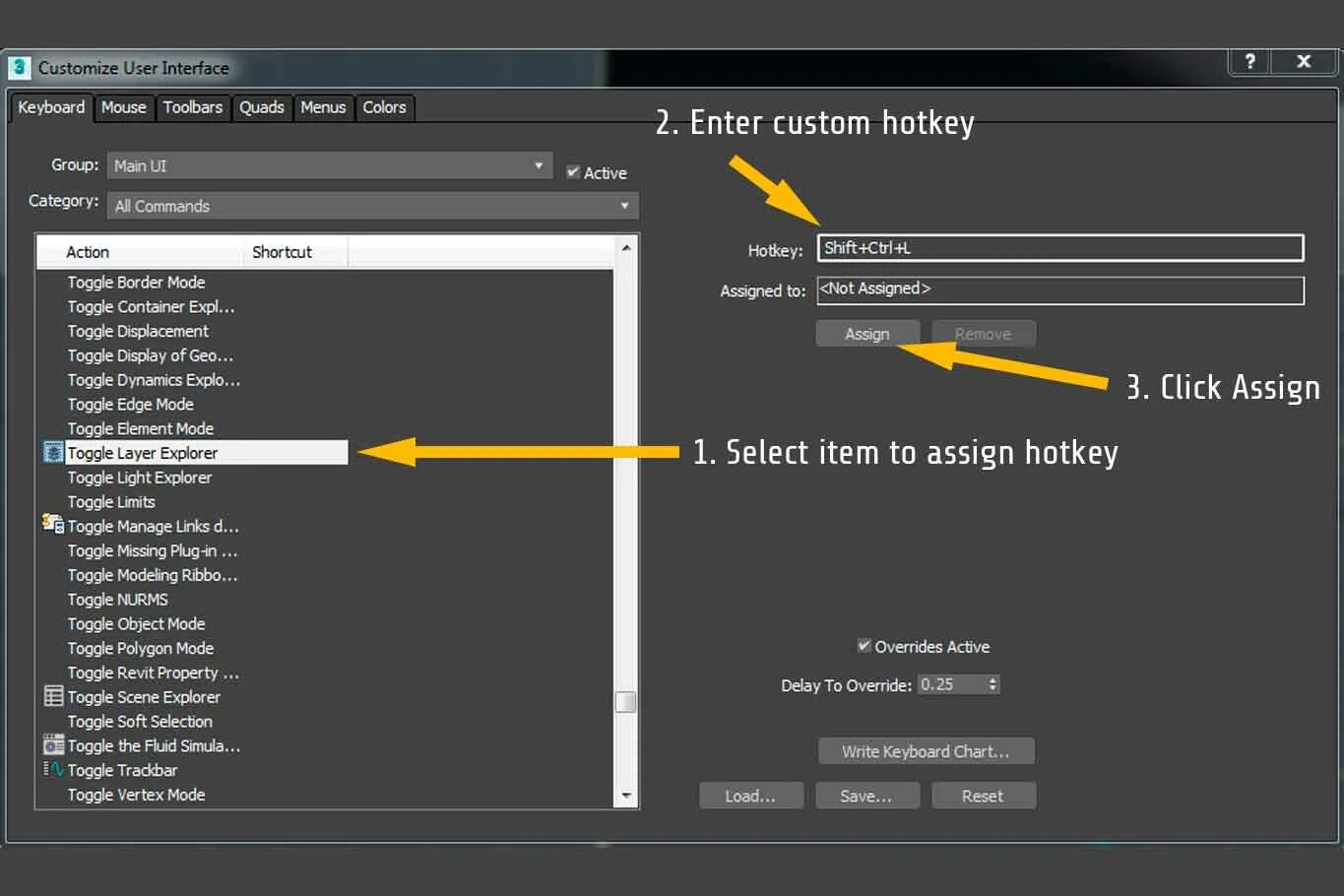Select Toggle Light Explorer item

(140, 478)
